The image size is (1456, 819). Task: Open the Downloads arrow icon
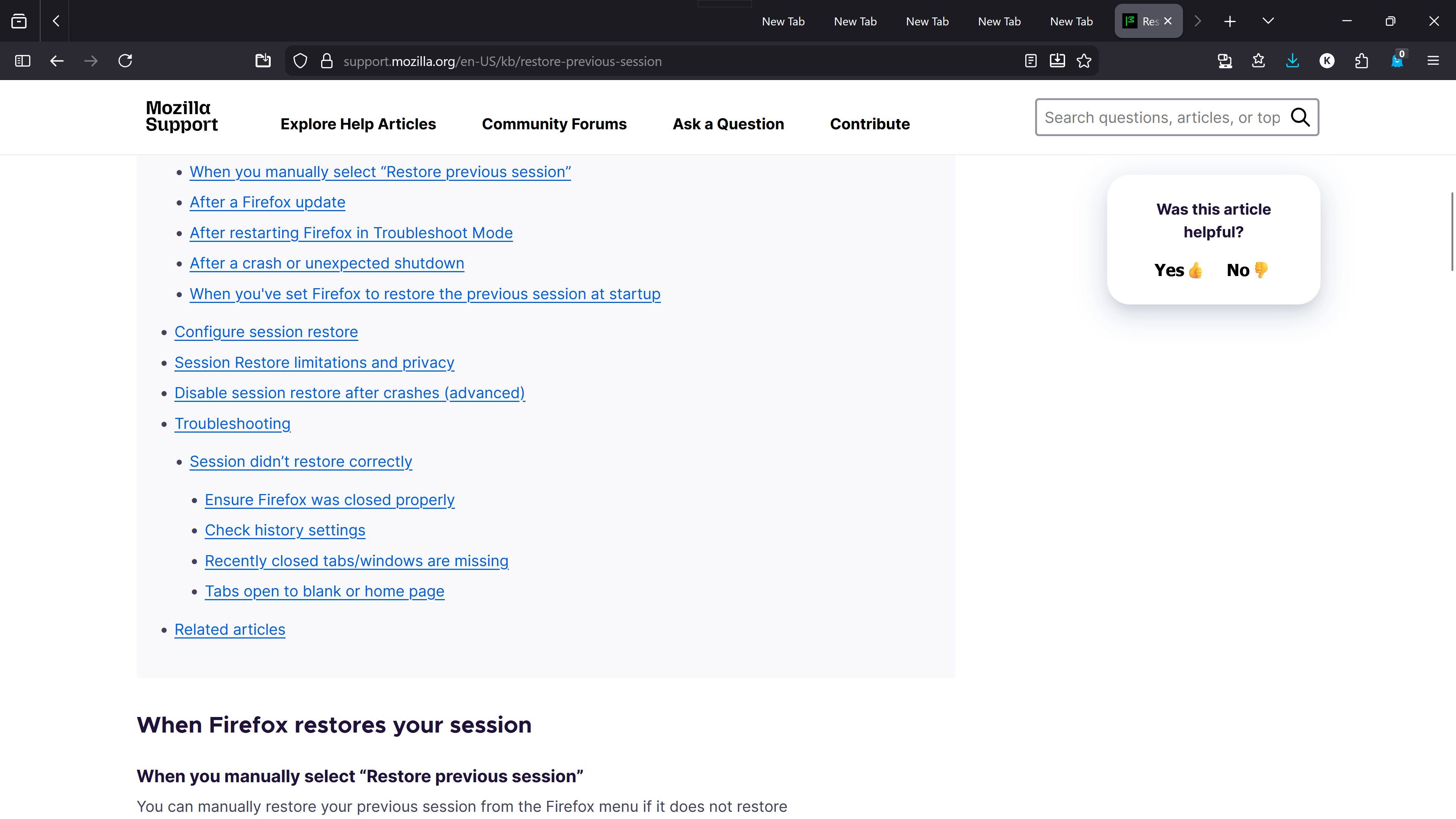point(1292,61)
